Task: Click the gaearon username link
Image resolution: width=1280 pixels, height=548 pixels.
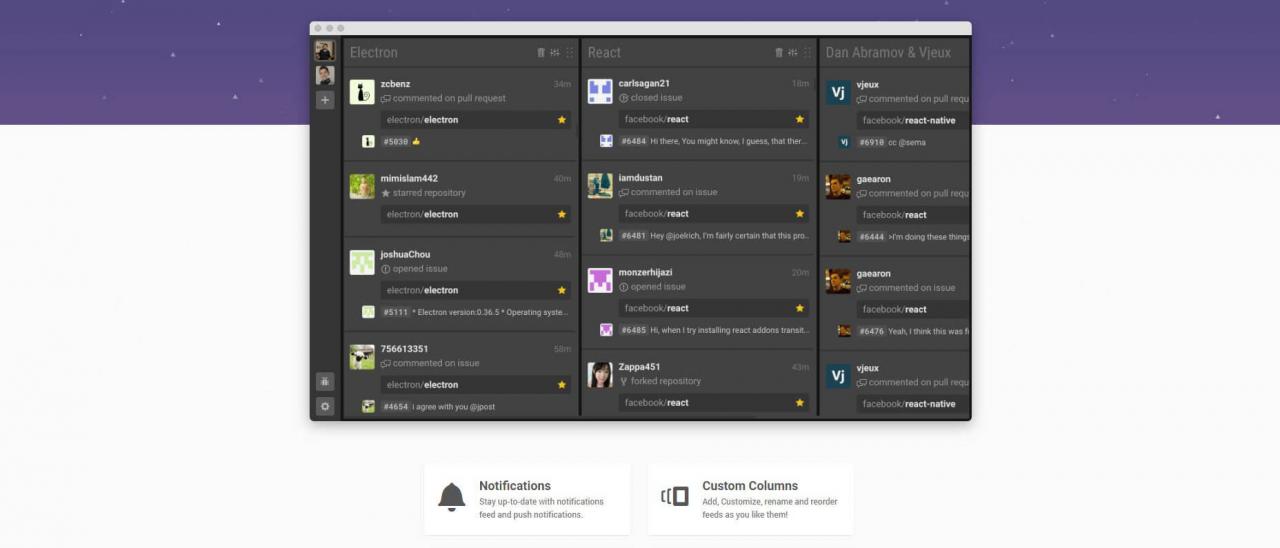Action: click(873, 179)
